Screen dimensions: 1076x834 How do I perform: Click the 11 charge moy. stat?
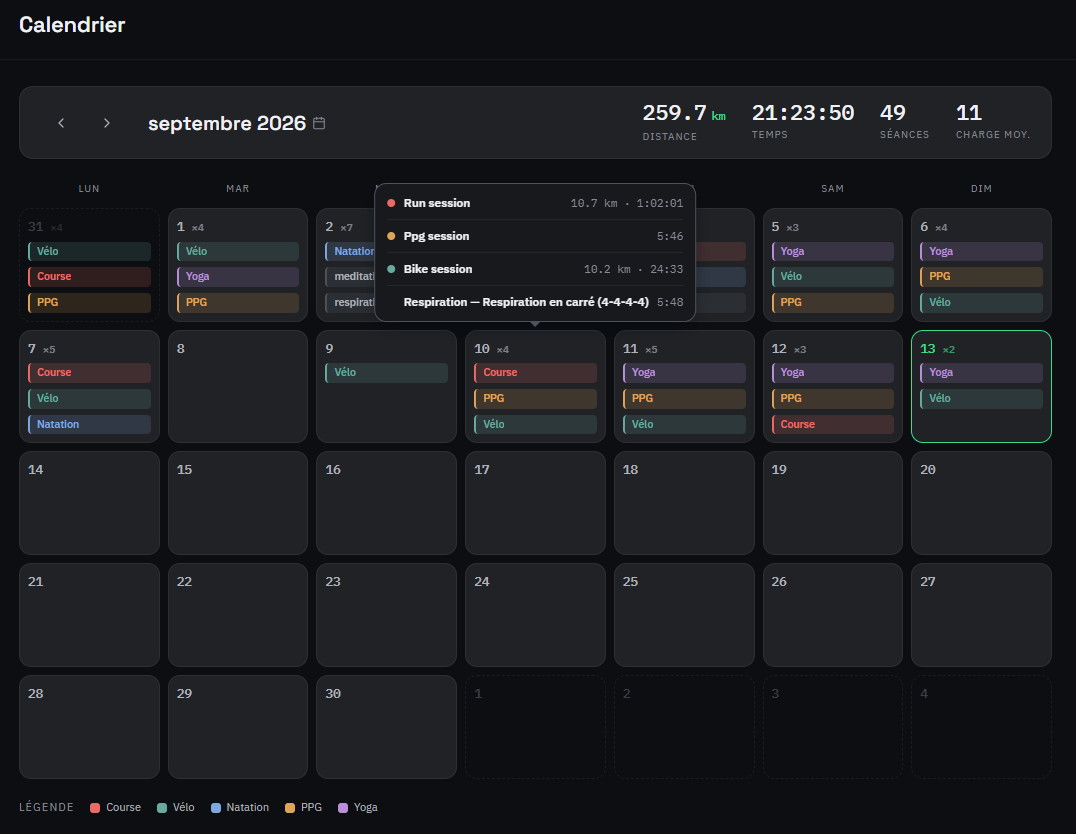[993, 121]
